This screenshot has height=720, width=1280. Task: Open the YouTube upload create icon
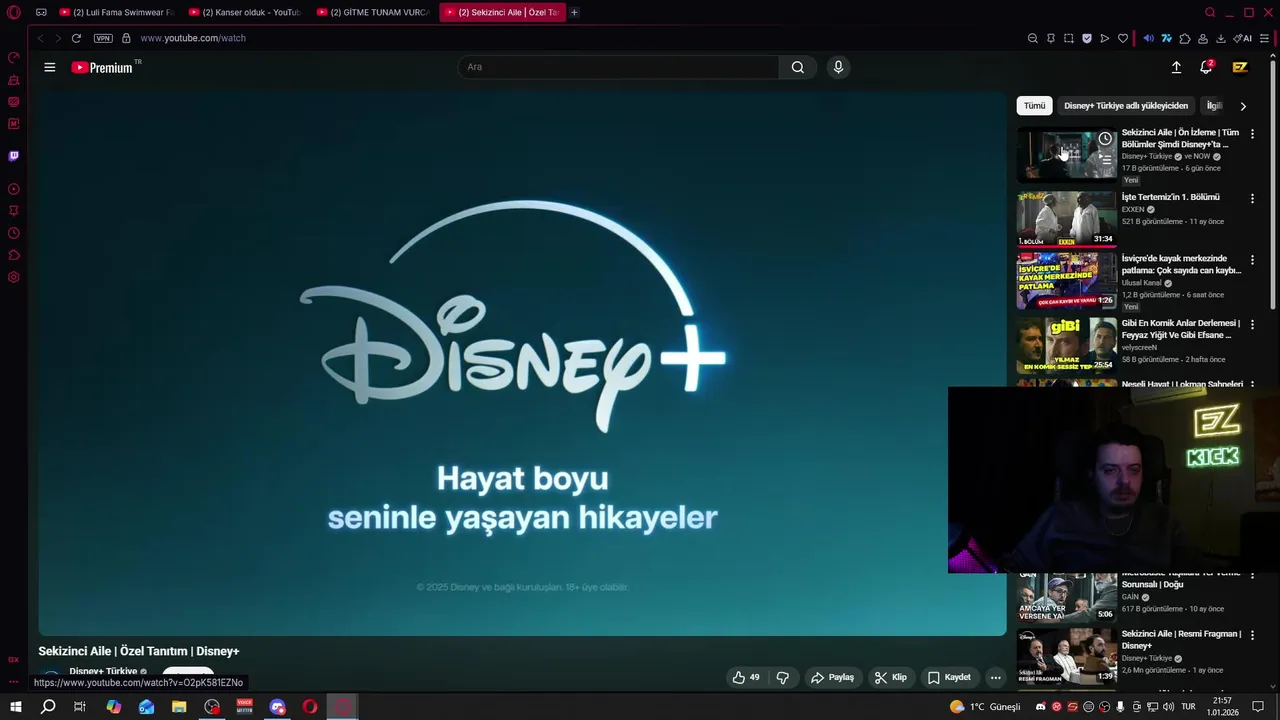(1176, 67)
